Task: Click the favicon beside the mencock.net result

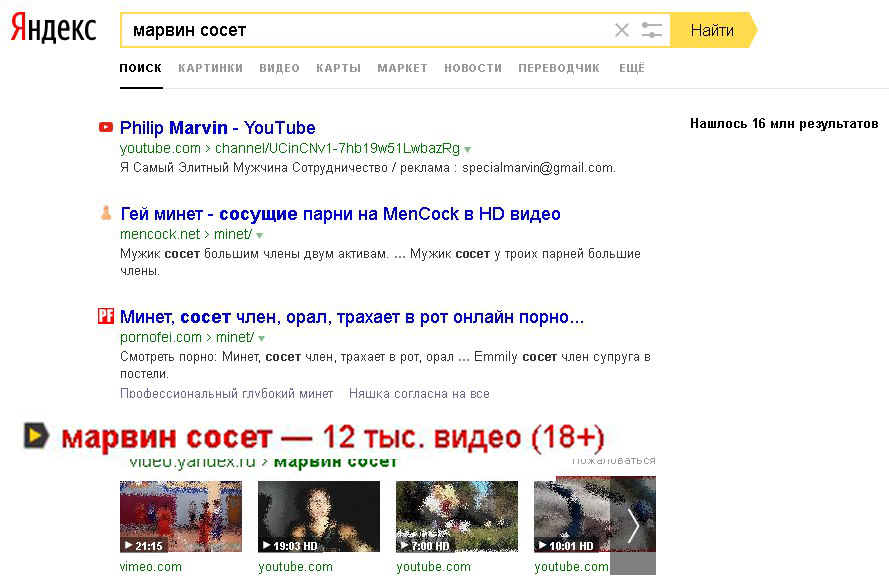Action: pos(105,213)
